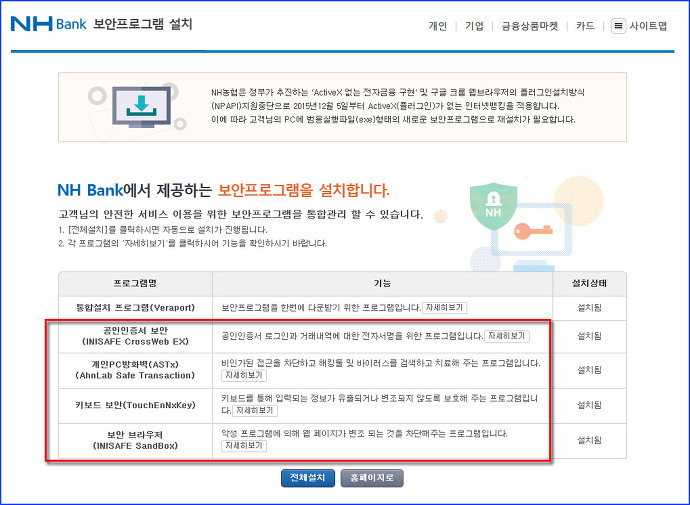Click 자세히보기 for INISAFE SandBox
Viewport: 690px width, 505px height.
(244, 446)
